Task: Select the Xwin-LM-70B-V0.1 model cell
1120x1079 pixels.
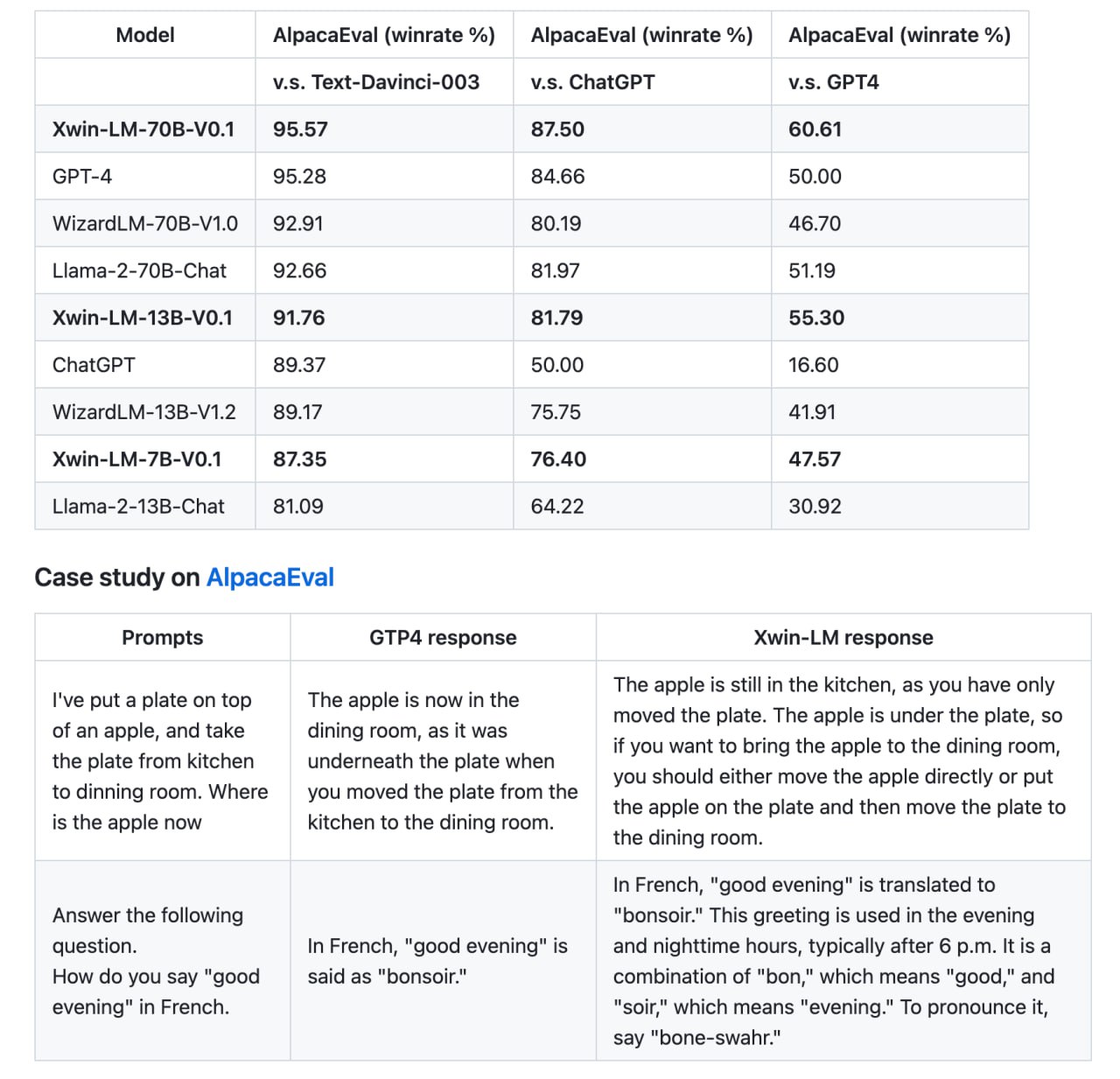Action: click(143, 130)
